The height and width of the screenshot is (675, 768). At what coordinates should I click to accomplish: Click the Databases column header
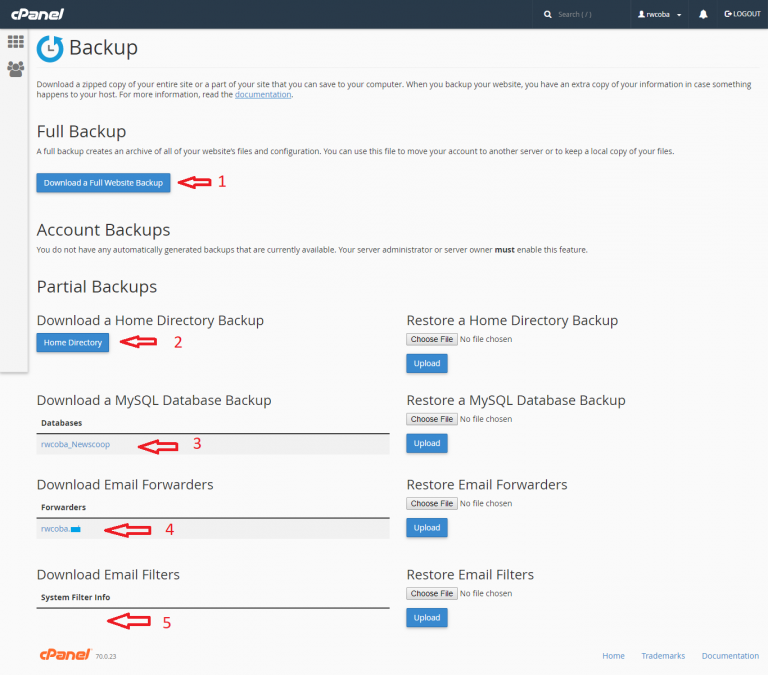click(62, 423)
